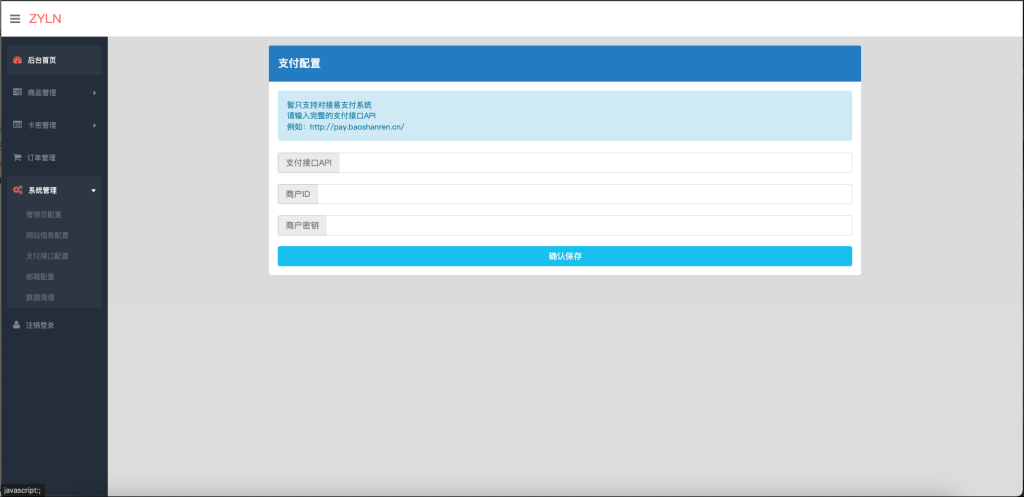The image size is (1024, 497).
Task: Click the 支付配置 panel header
Action: point(565,63)
